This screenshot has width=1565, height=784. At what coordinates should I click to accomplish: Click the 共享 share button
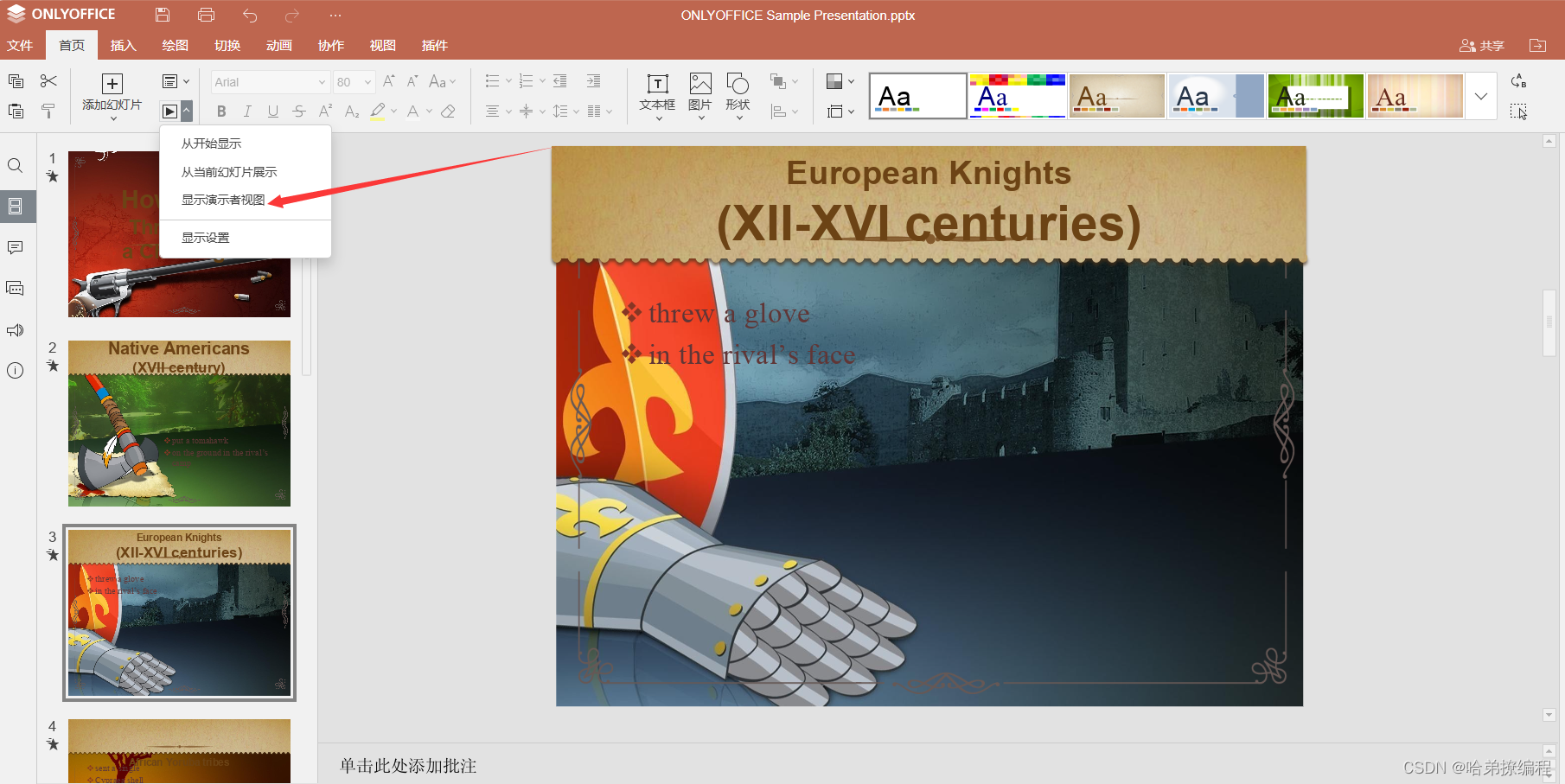(x=1482, y=45)
